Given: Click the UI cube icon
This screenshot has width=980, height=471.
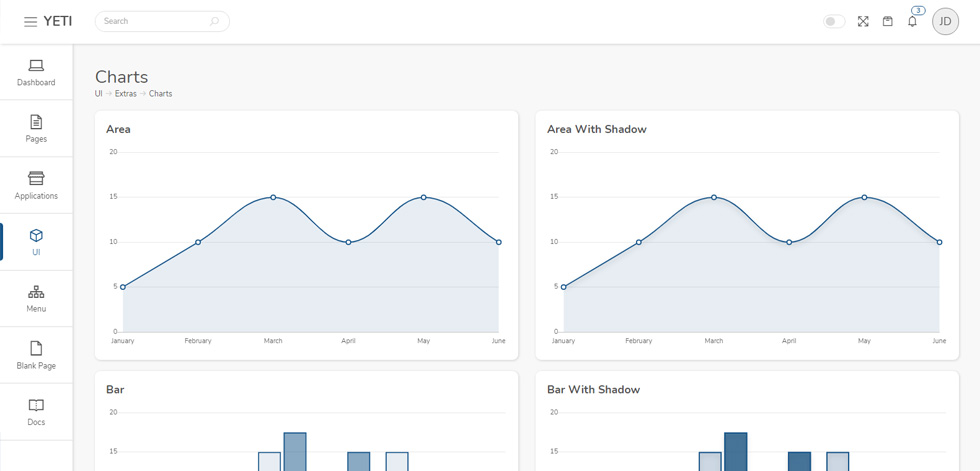Looking at the screenshot, I should point(36,236).
